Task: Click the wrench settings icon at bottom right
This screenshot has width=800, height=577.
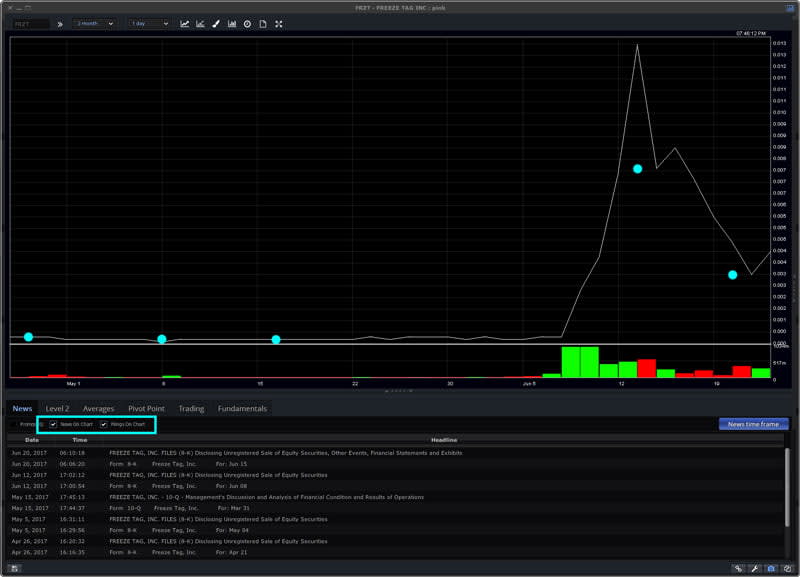Action: pos(754,568)
